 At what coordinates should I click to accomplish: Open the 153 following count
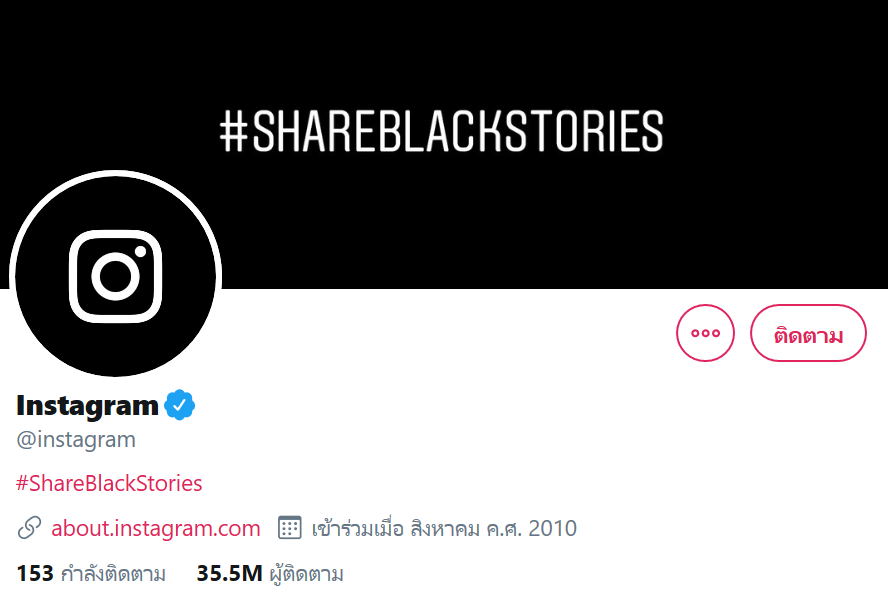pyautogui.click(x=34, y=574)
